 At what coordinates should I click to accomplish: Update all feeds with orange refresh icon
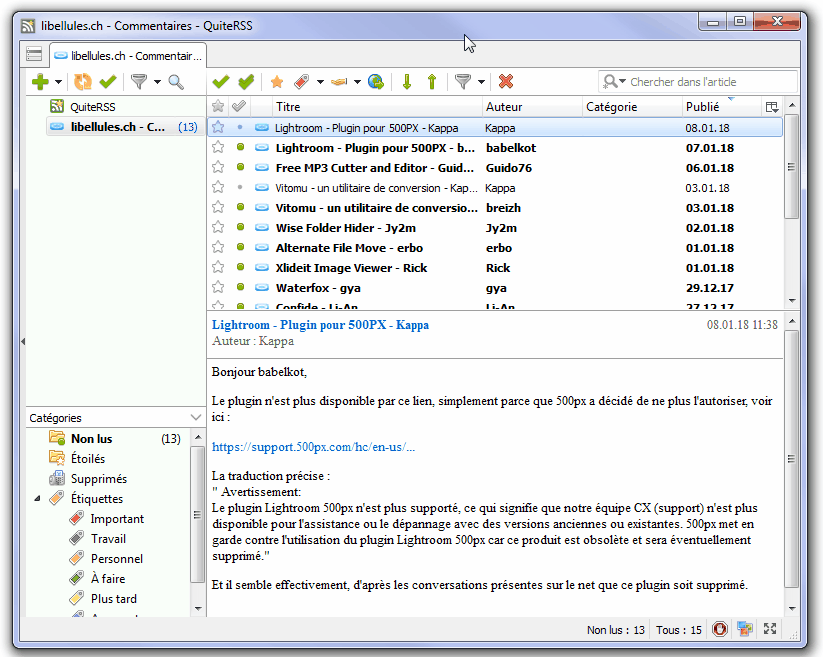click(82, 82)
